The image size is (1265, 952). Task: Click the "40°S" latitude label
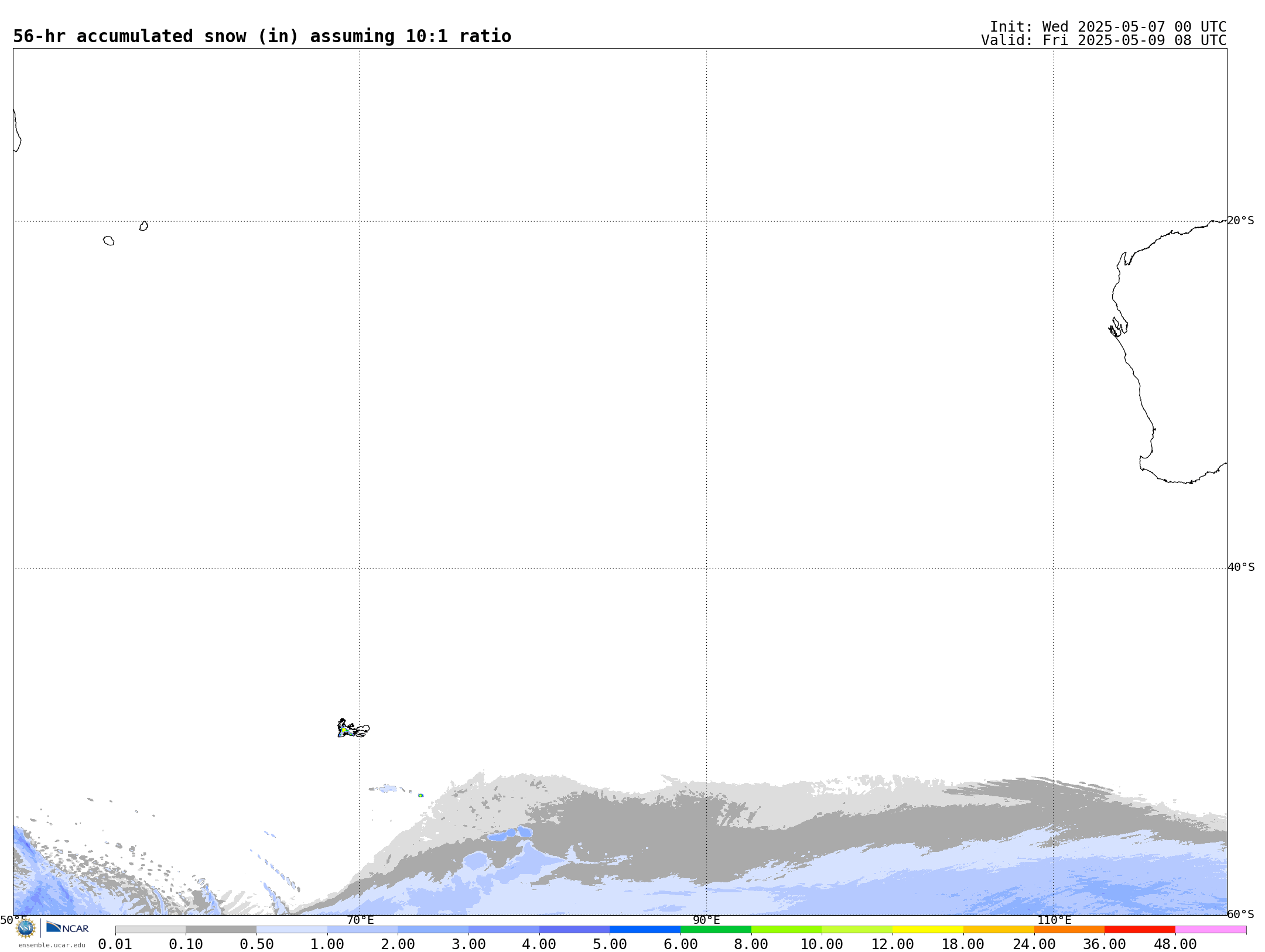click(x=1241, y=567)
